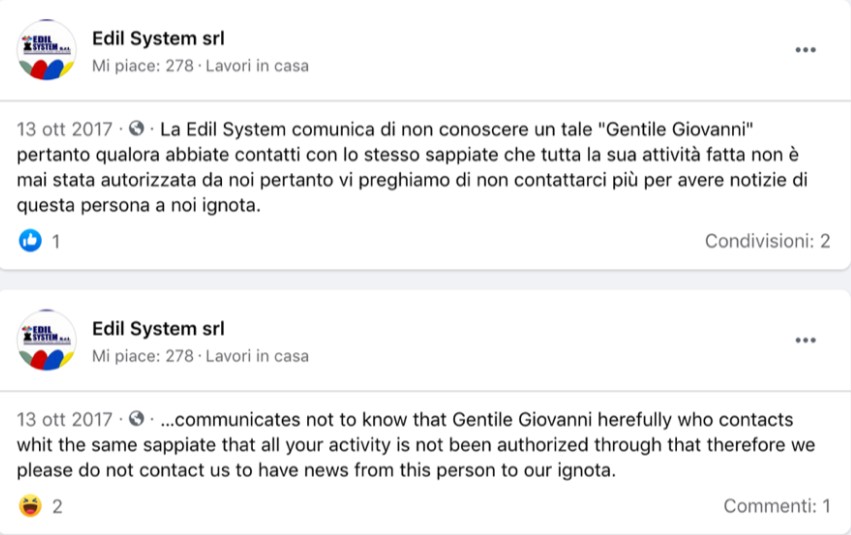Click the second post's 13 ott 2017 date
The image size is (851, 535).
click(x=65, y=419)
